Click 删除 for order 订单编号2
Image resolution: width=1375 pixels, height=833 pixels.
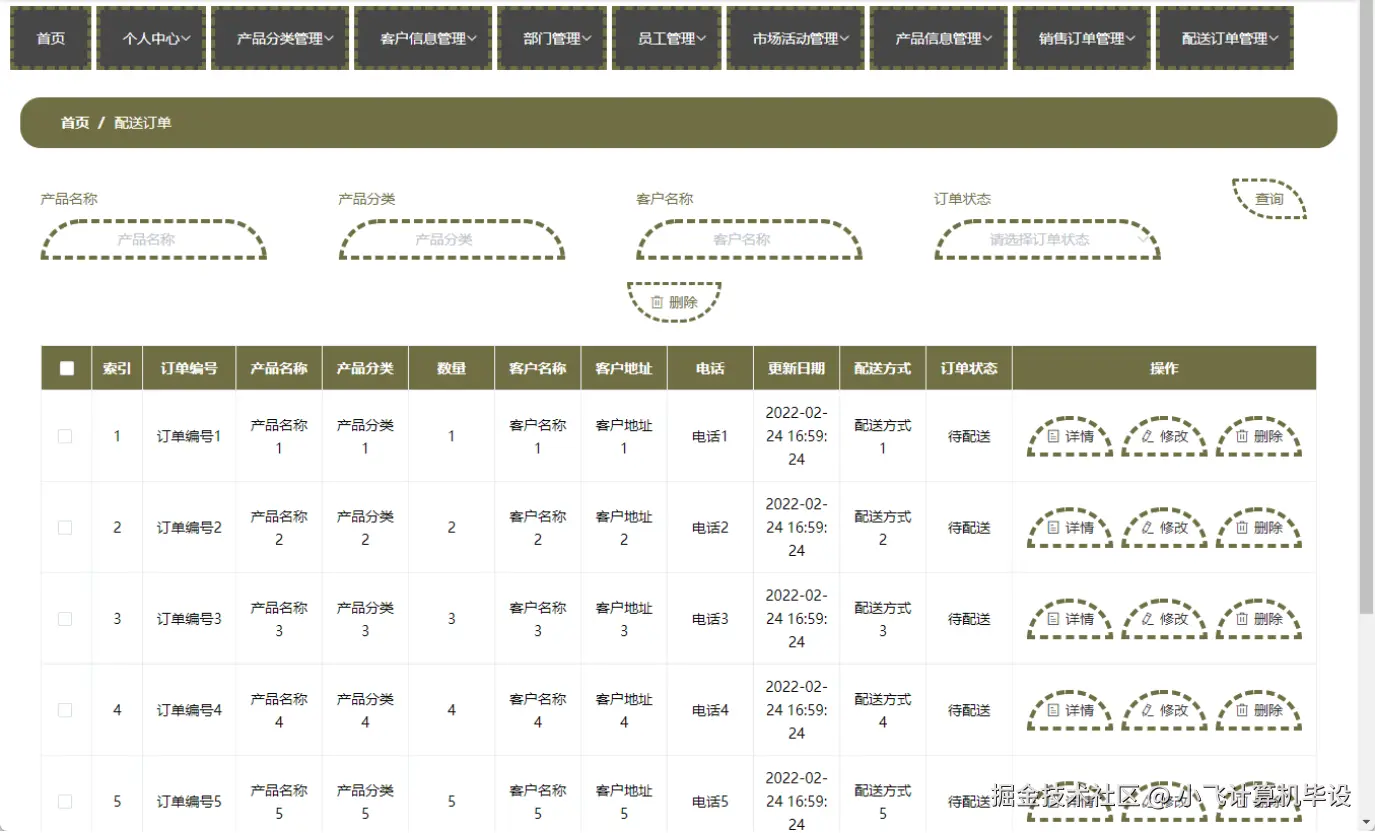point(1259,527)
